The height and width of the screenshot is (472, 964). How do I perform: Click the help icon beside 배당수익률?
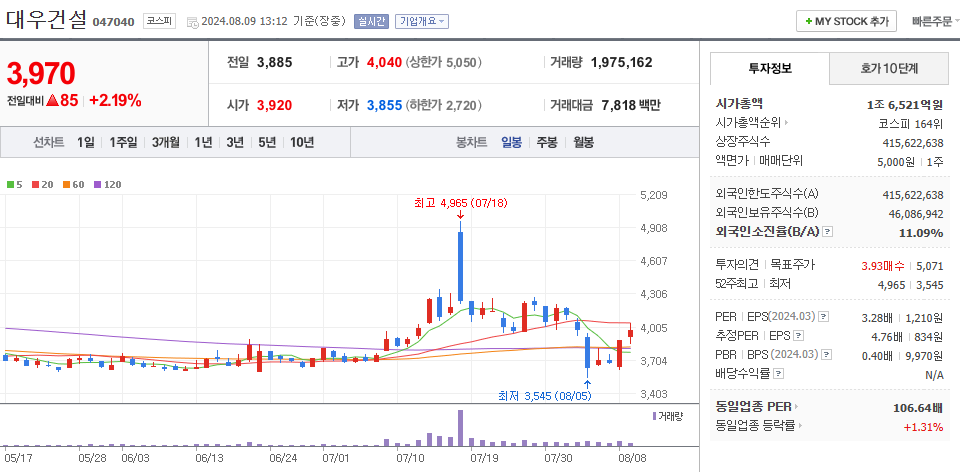778,374
